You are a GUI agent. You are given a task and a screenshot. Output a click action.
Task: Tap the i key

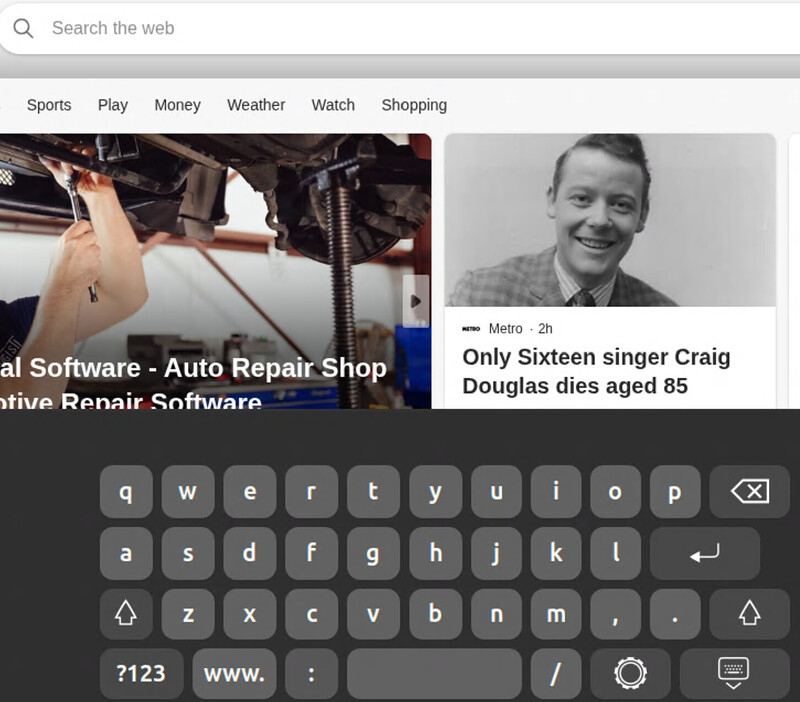coord(556,492)
